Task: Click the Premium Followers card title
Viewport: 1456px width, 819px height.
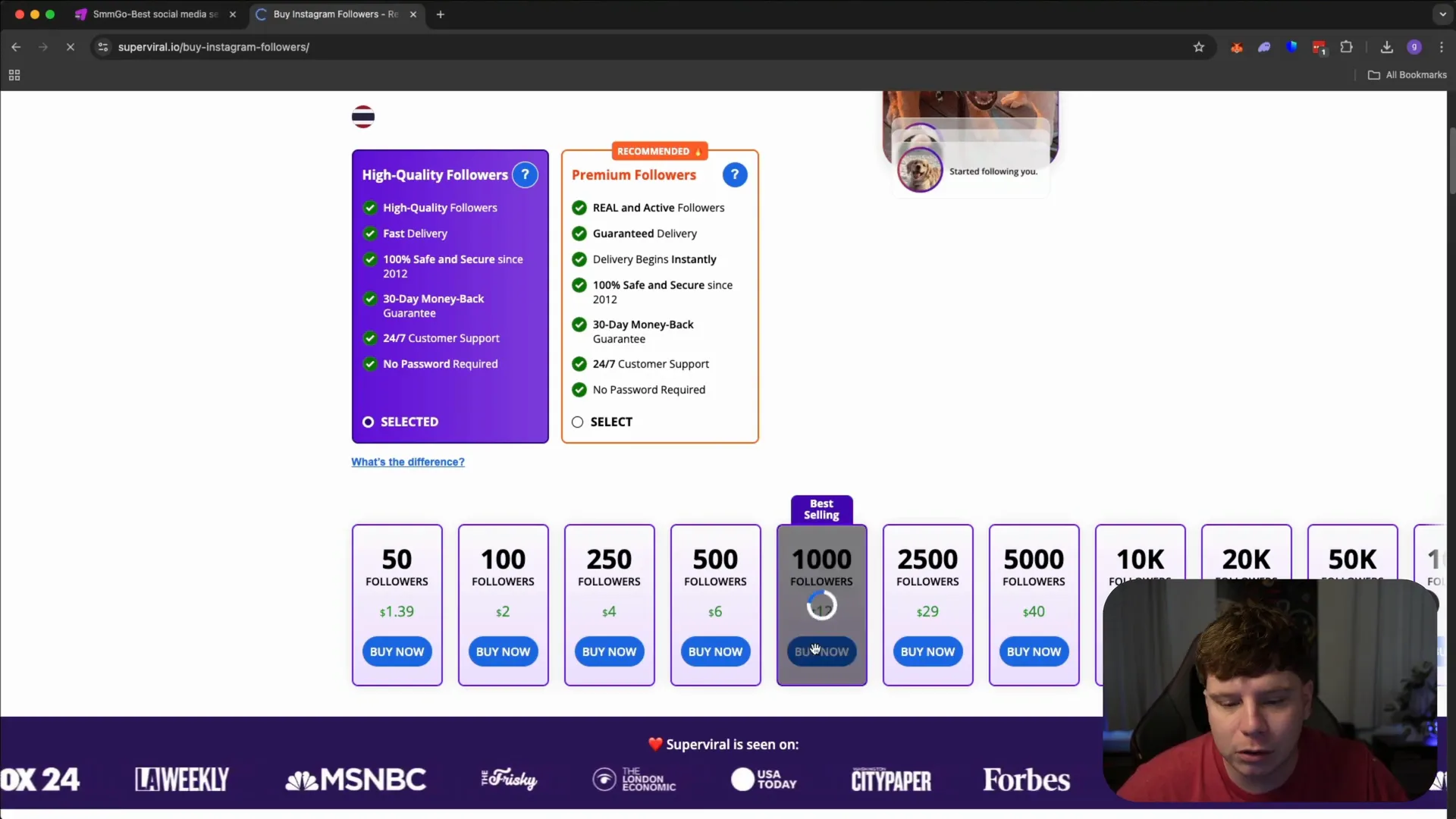Action: click(634, 175)
